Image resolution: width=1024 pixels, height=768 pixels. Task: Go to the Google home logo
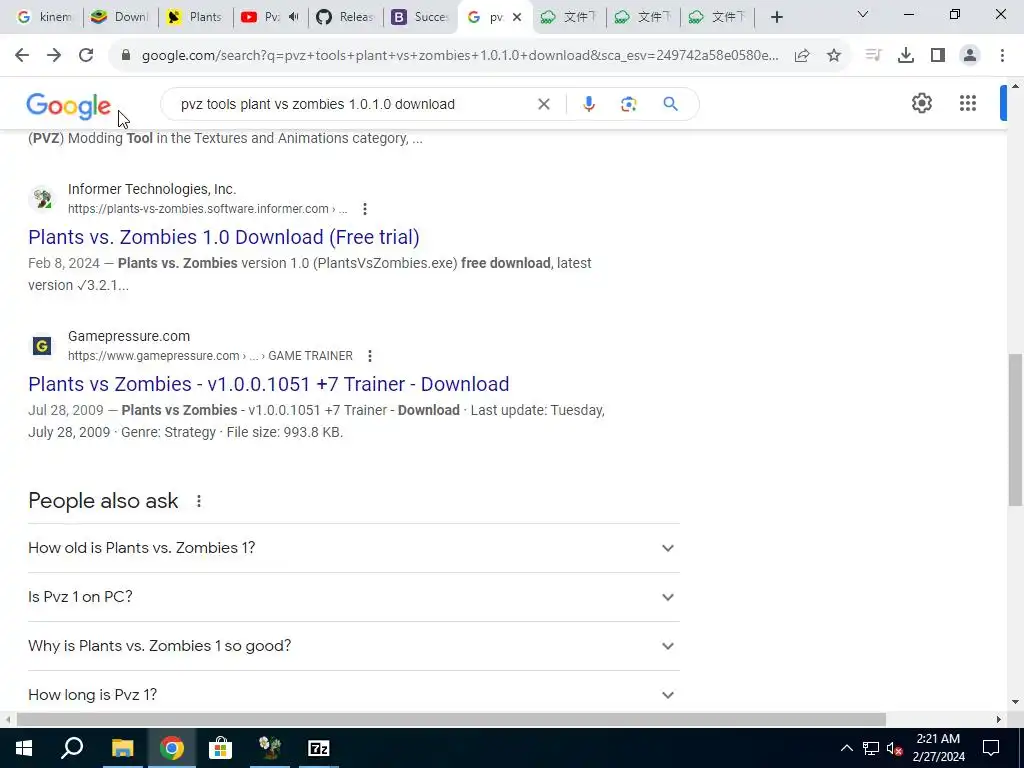coord(68,105)
